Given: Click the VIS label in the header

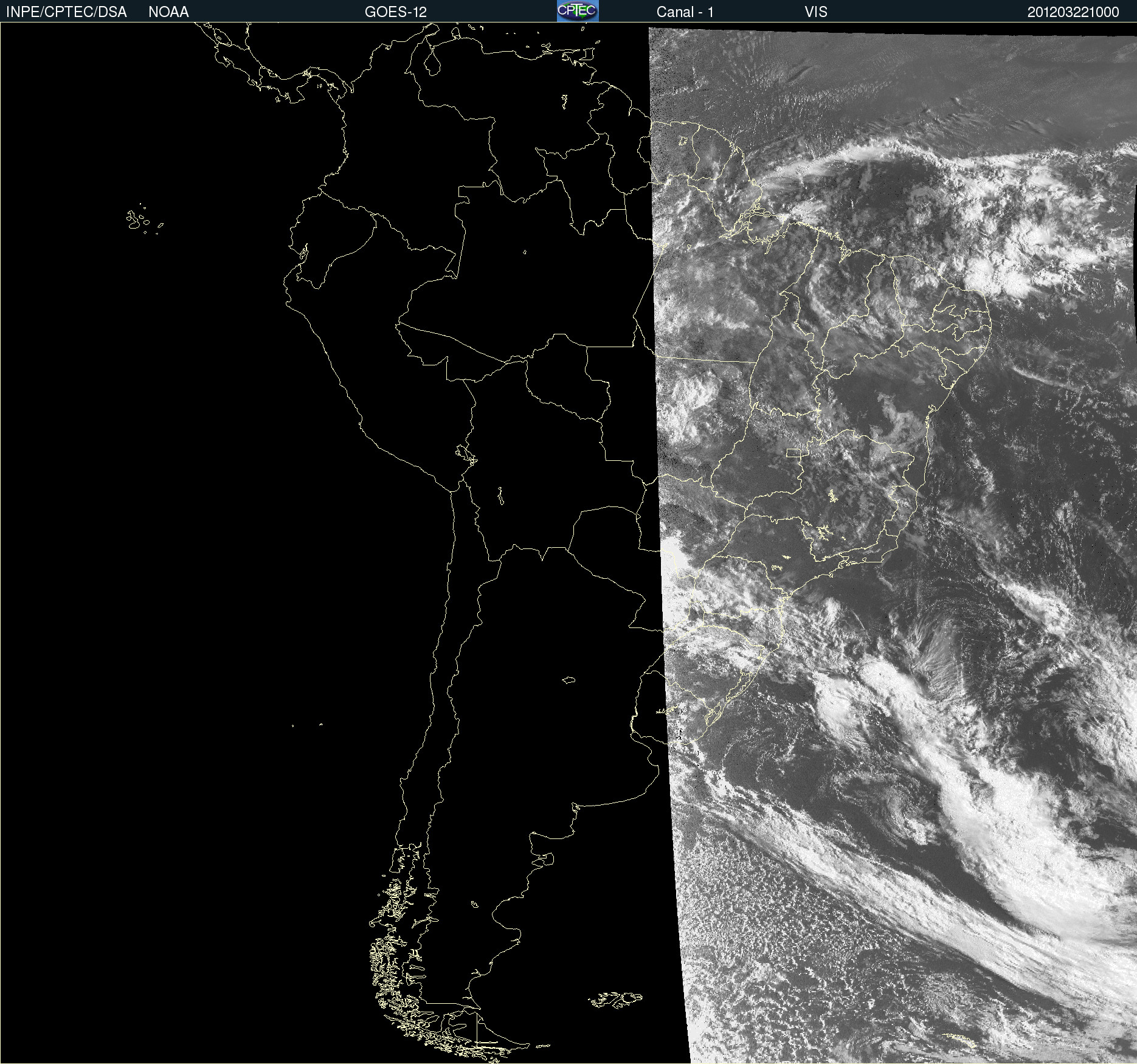Looking at the screenshot, I should 816,12.
